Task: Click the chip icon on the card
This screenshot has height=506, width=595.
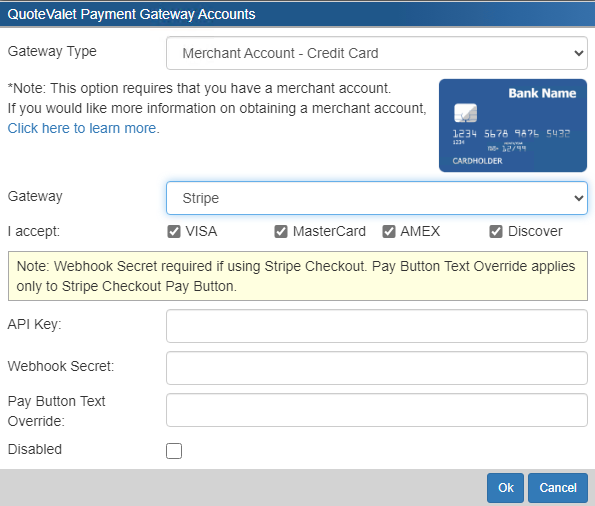Action: pos(465,113)
